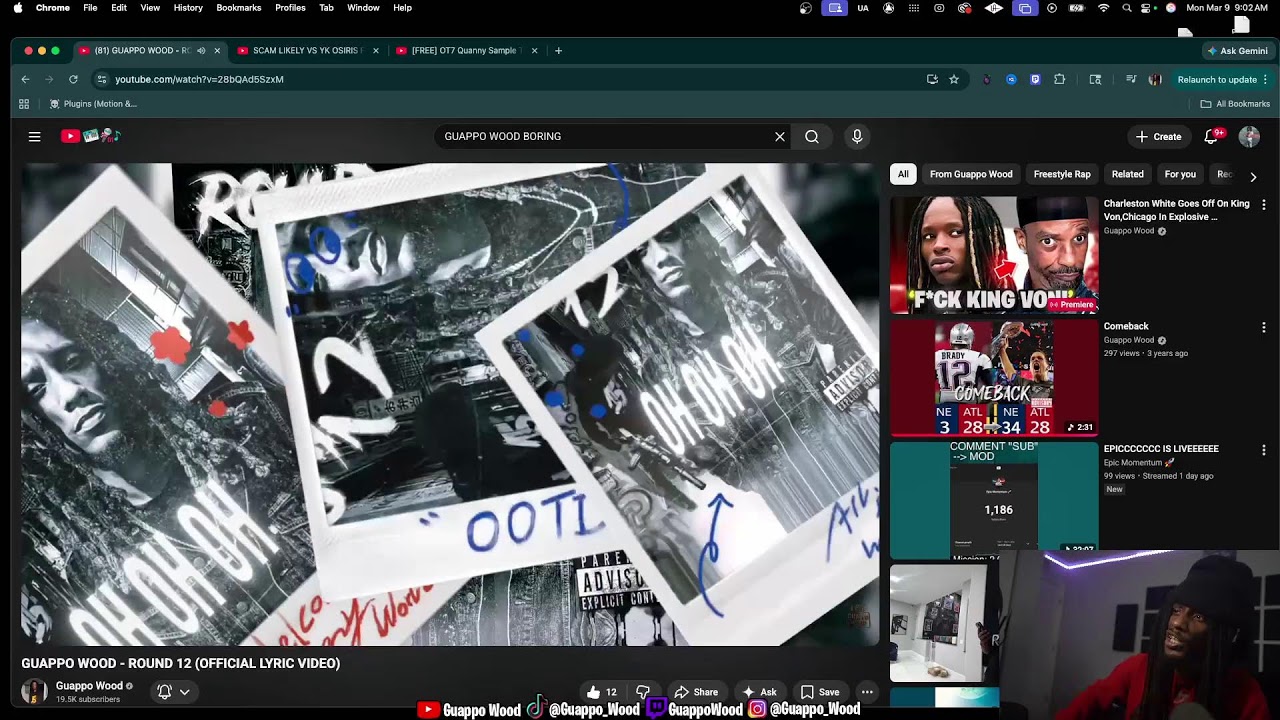Clear the search box text
The height and width of the screenshot is (720, 1280).
coord(780,137)
